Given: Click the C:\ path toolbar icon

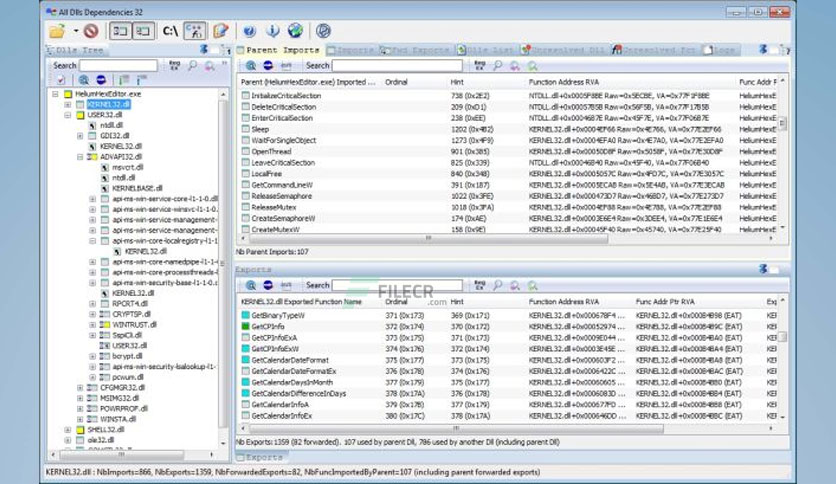Looking at the screenshot, I should pos(170,31).
